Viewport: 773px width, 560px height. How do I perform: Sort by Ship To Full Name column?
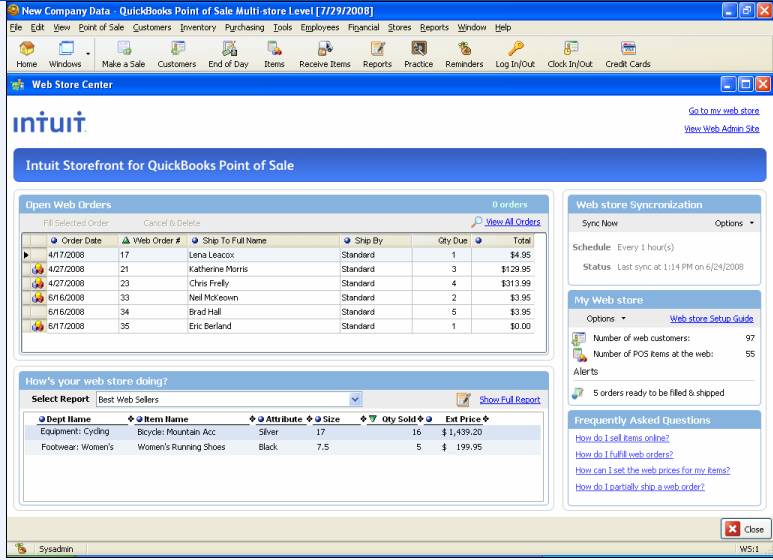pyautogui.click(x=263, y=241)
